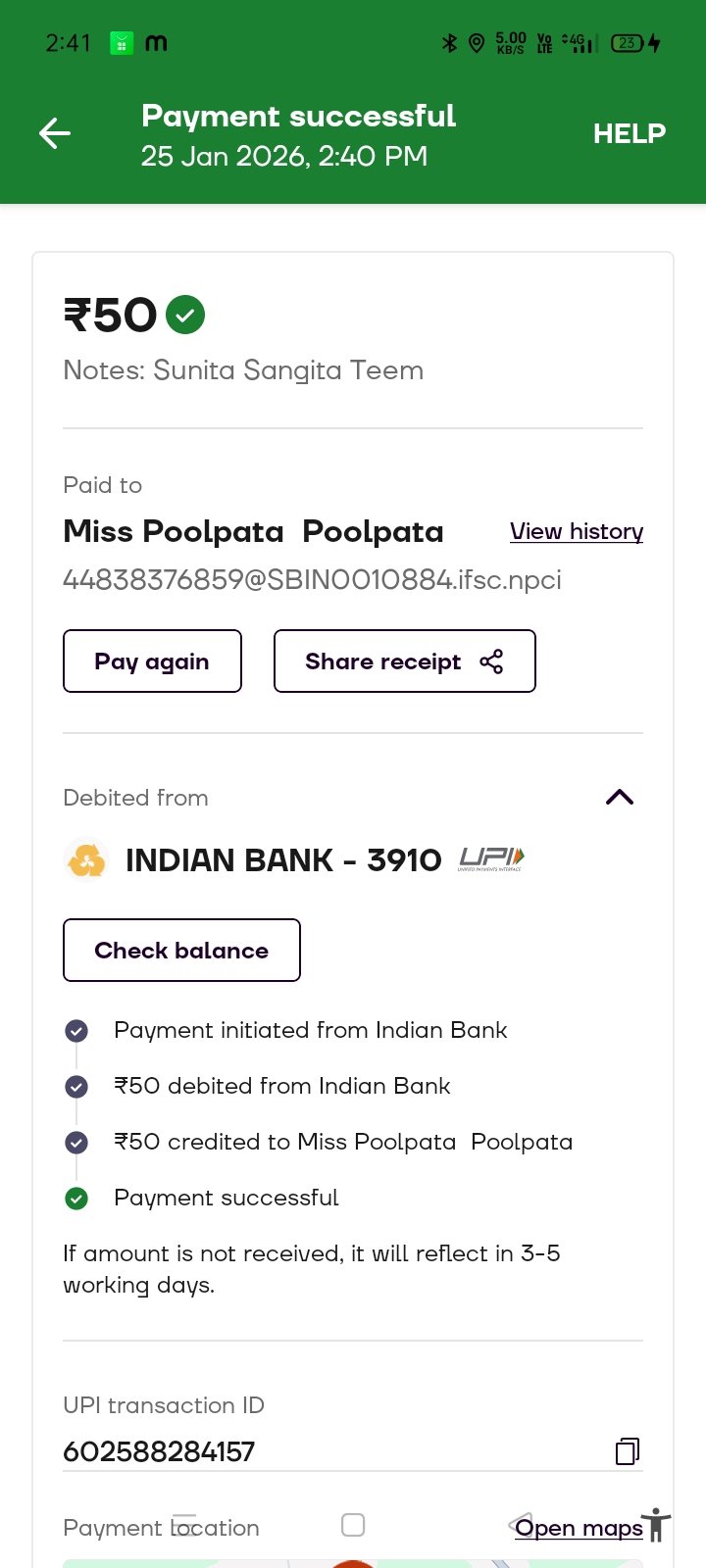Viewport: 706px width, 1568px height.
Task: Tap the Share receipt button
Action: [404, 661]
